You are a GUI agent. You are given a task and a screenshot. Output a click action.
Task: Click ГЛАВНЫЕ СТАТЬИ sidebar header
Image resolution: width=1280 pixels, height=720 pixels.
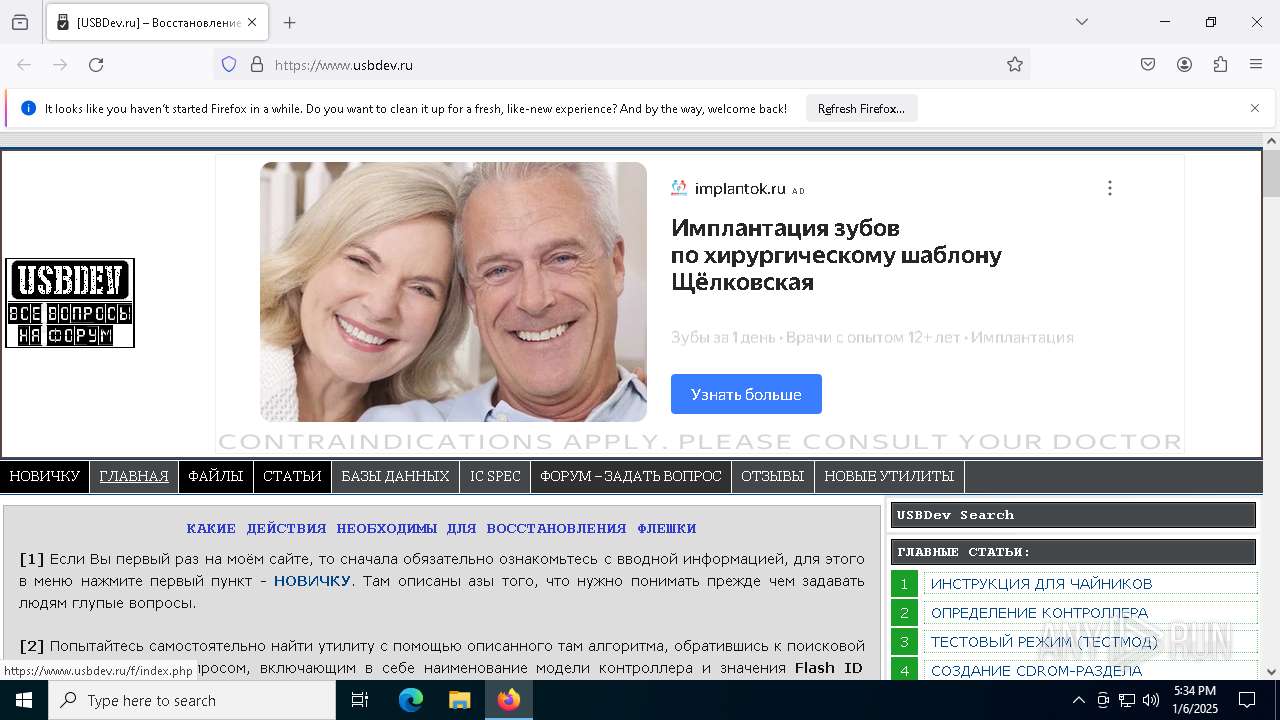1073,552
